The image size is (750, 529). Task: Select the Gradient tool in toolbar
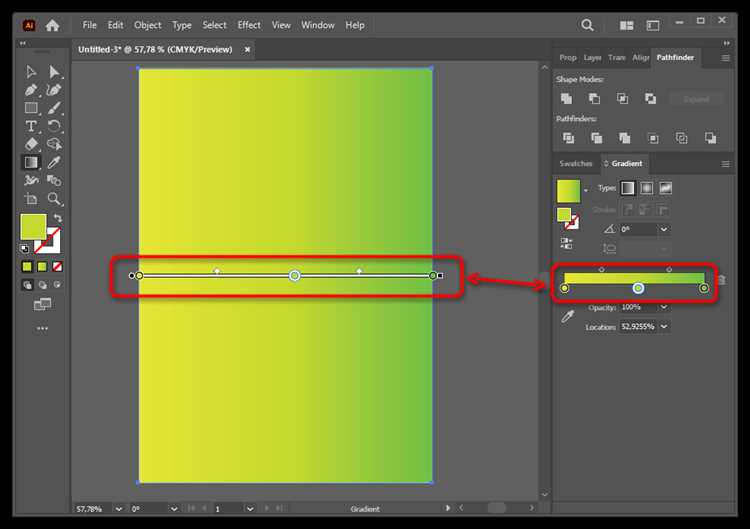coord(31,163)
